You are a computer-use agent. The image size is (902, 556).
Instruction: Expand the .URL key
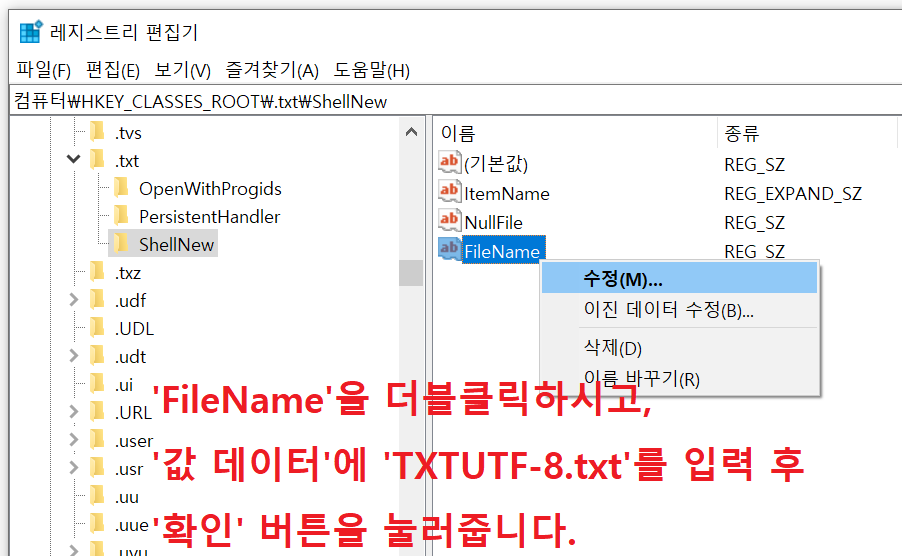(x=74, y=412)
